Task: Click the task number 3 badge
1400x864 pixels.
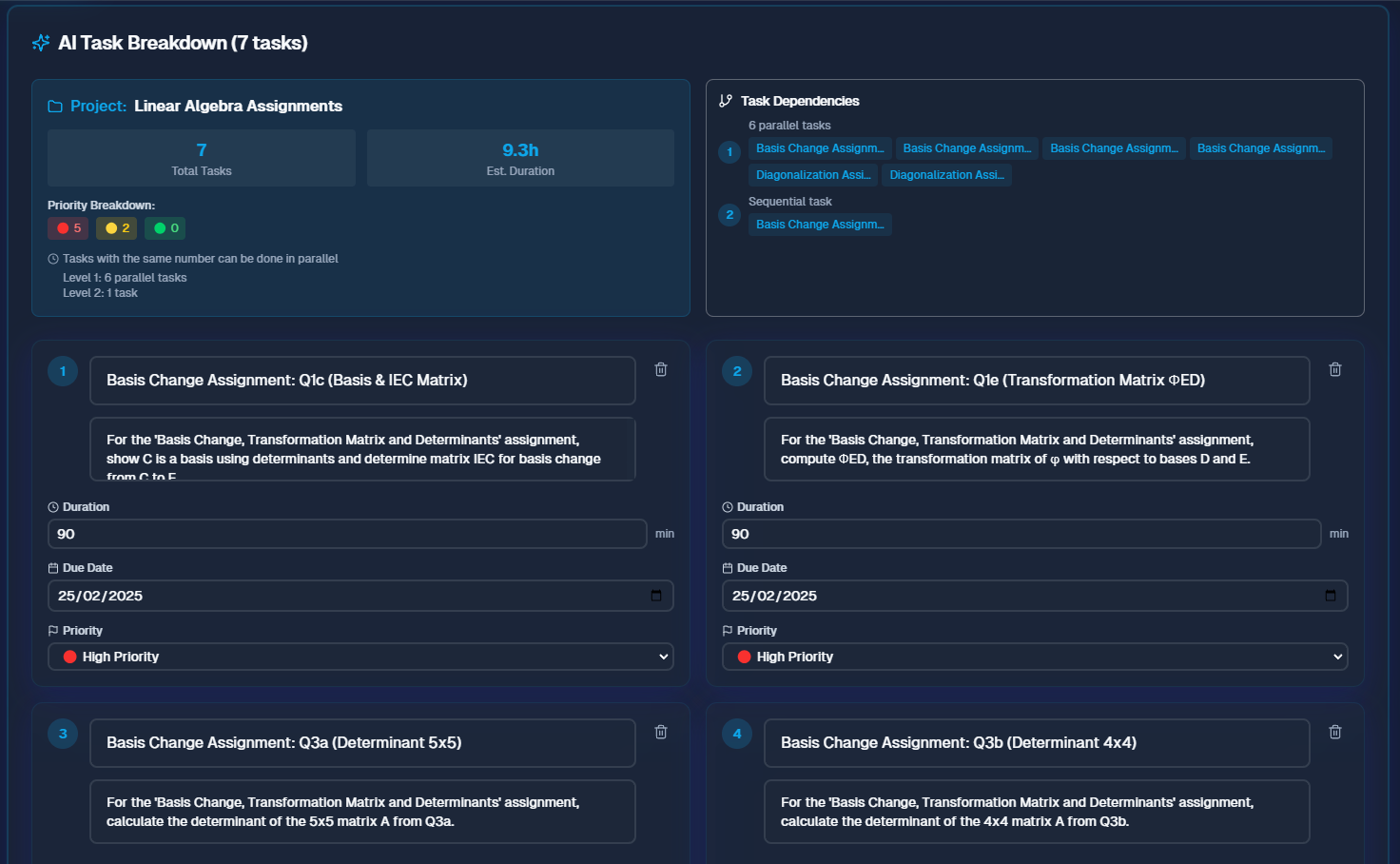Action: pos(63,734)
